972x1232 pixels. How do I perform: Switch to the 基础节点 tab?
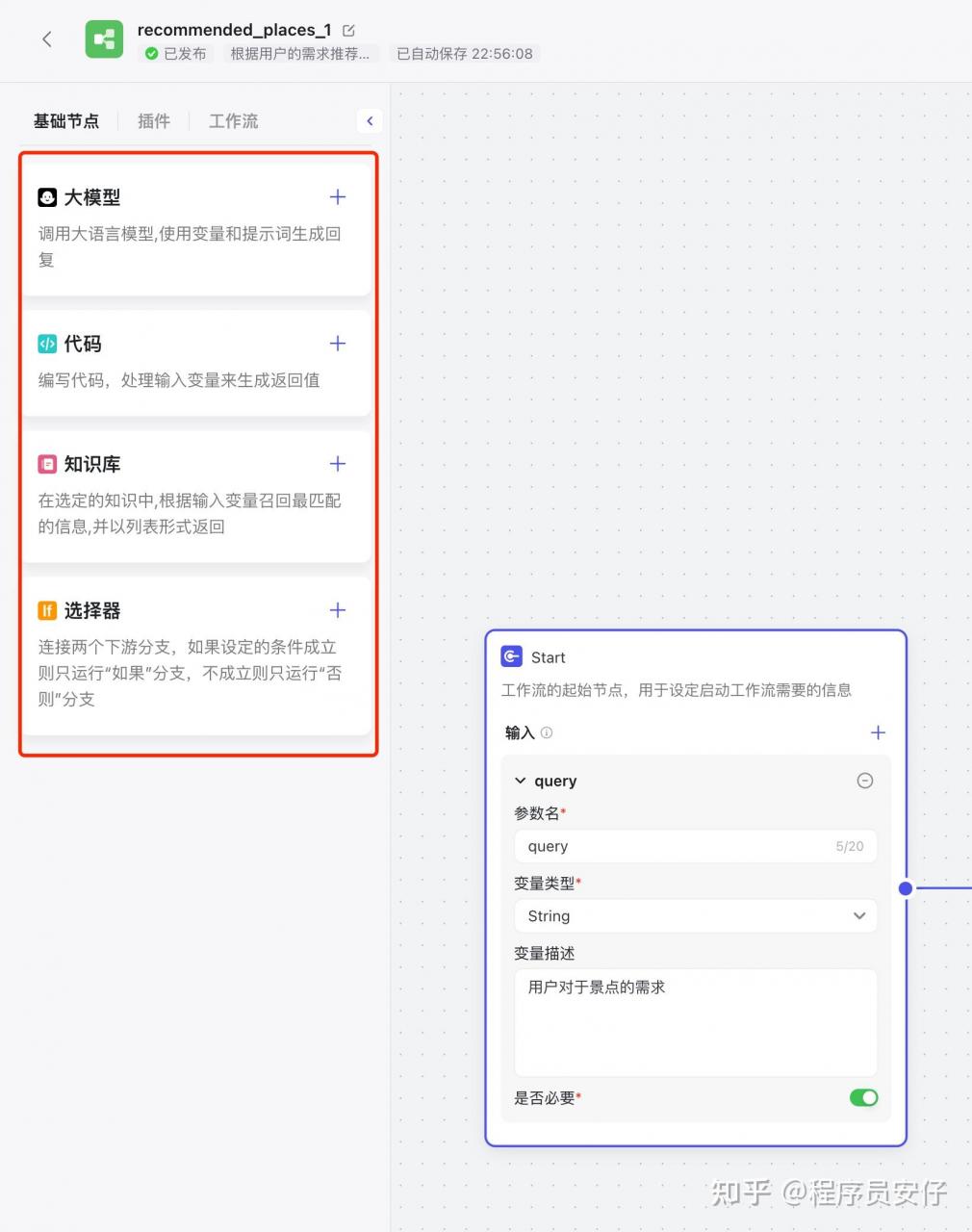(x=66, y=121)
